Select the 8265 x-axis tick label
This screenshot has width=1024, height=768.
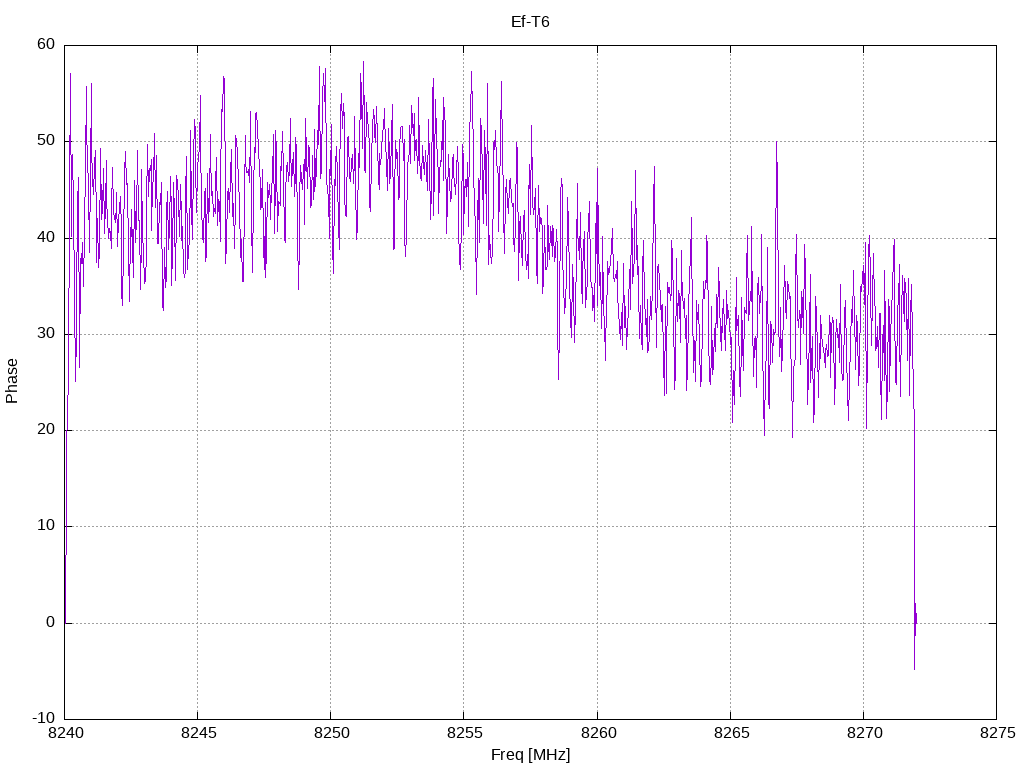pos(730,735)
